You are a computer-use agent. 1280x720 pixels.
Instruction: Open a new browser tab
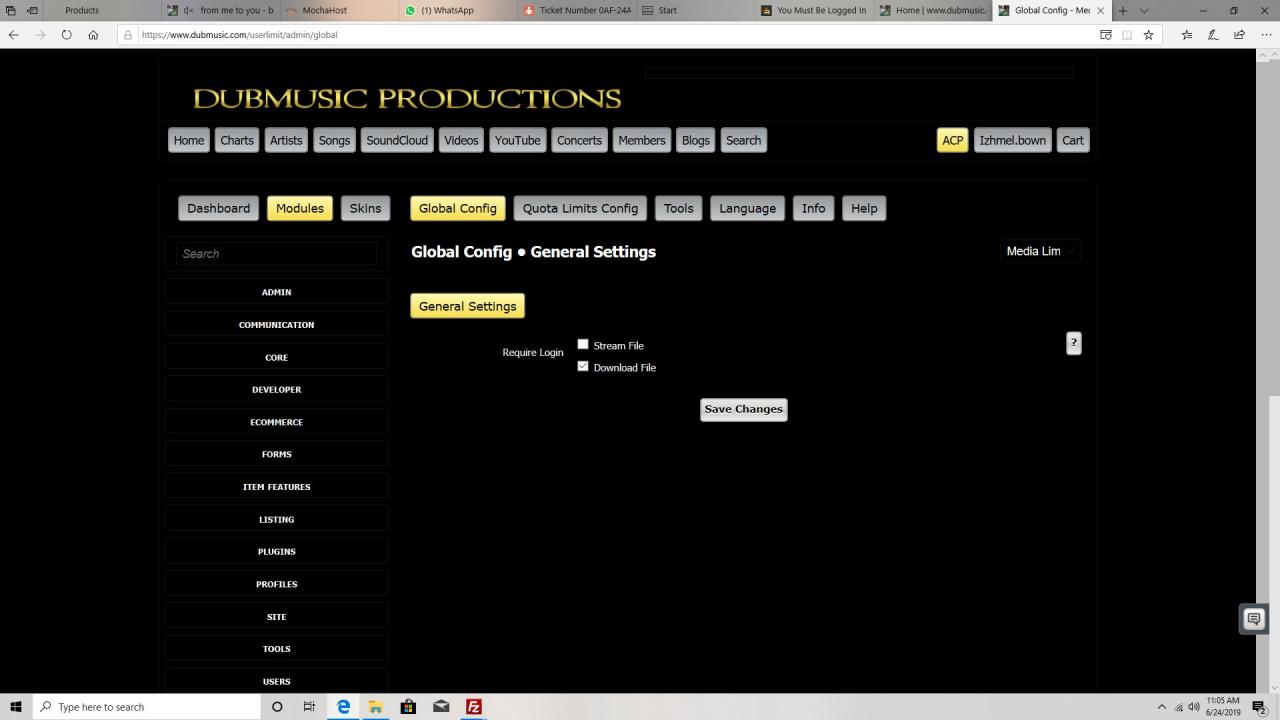tap(1123, 10)
